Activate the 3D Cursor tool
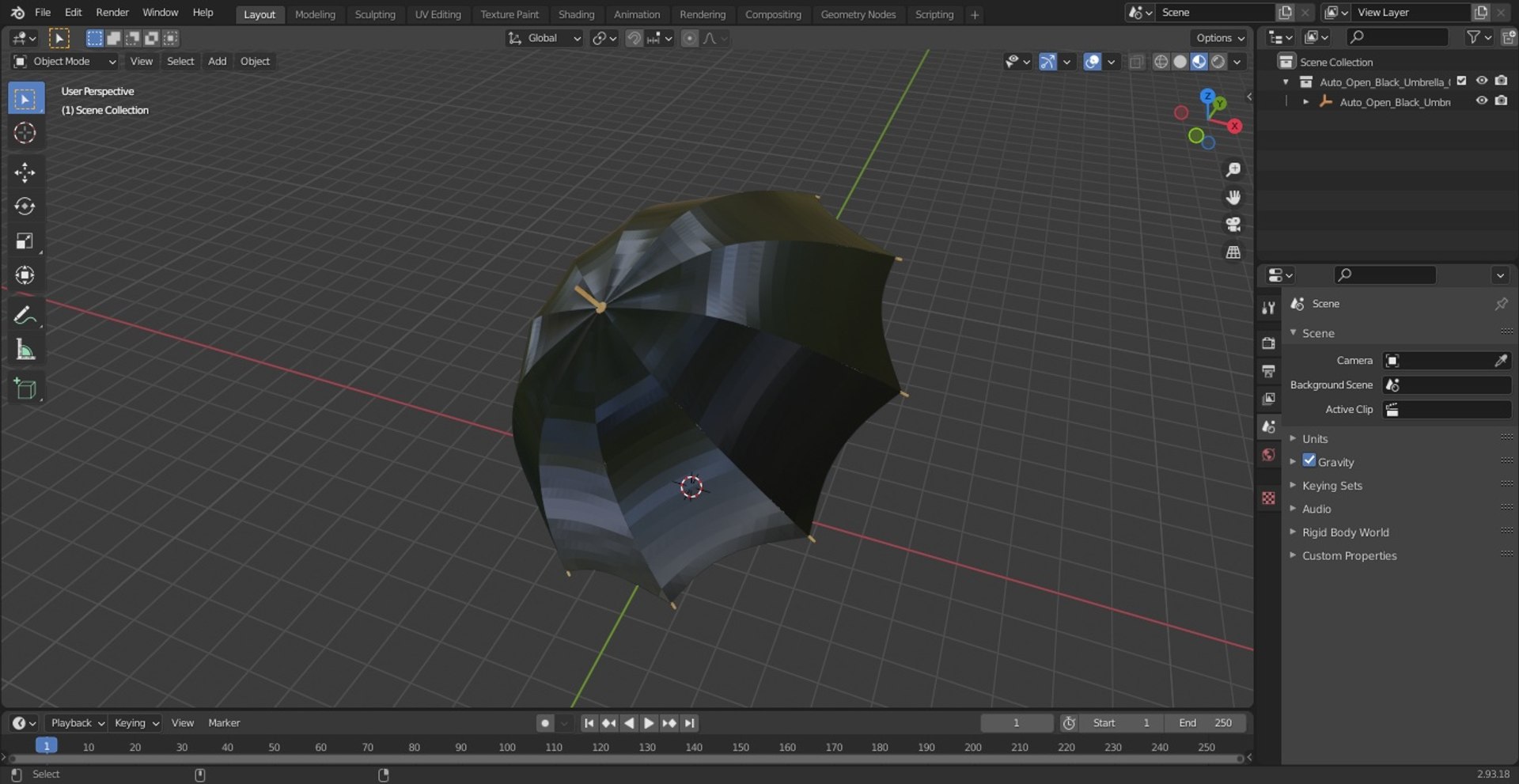Screen dimensions: 1519x784 25,133
